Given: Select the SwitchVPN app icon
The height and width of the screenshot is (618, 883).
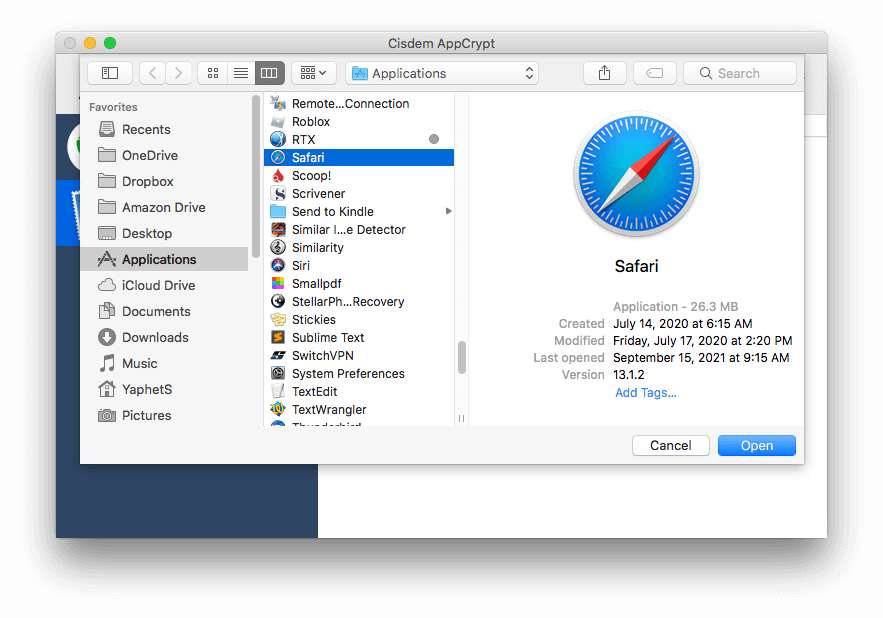Looking at the screenshot, I should point(278,355).
